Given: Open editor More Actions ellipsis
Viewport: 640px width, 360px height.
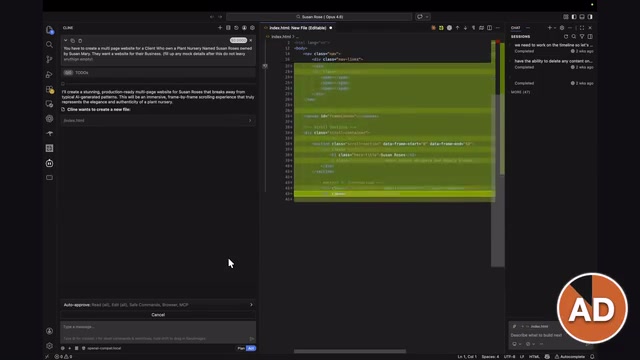Looking at the screenshot, I should (x=498, y=28).
